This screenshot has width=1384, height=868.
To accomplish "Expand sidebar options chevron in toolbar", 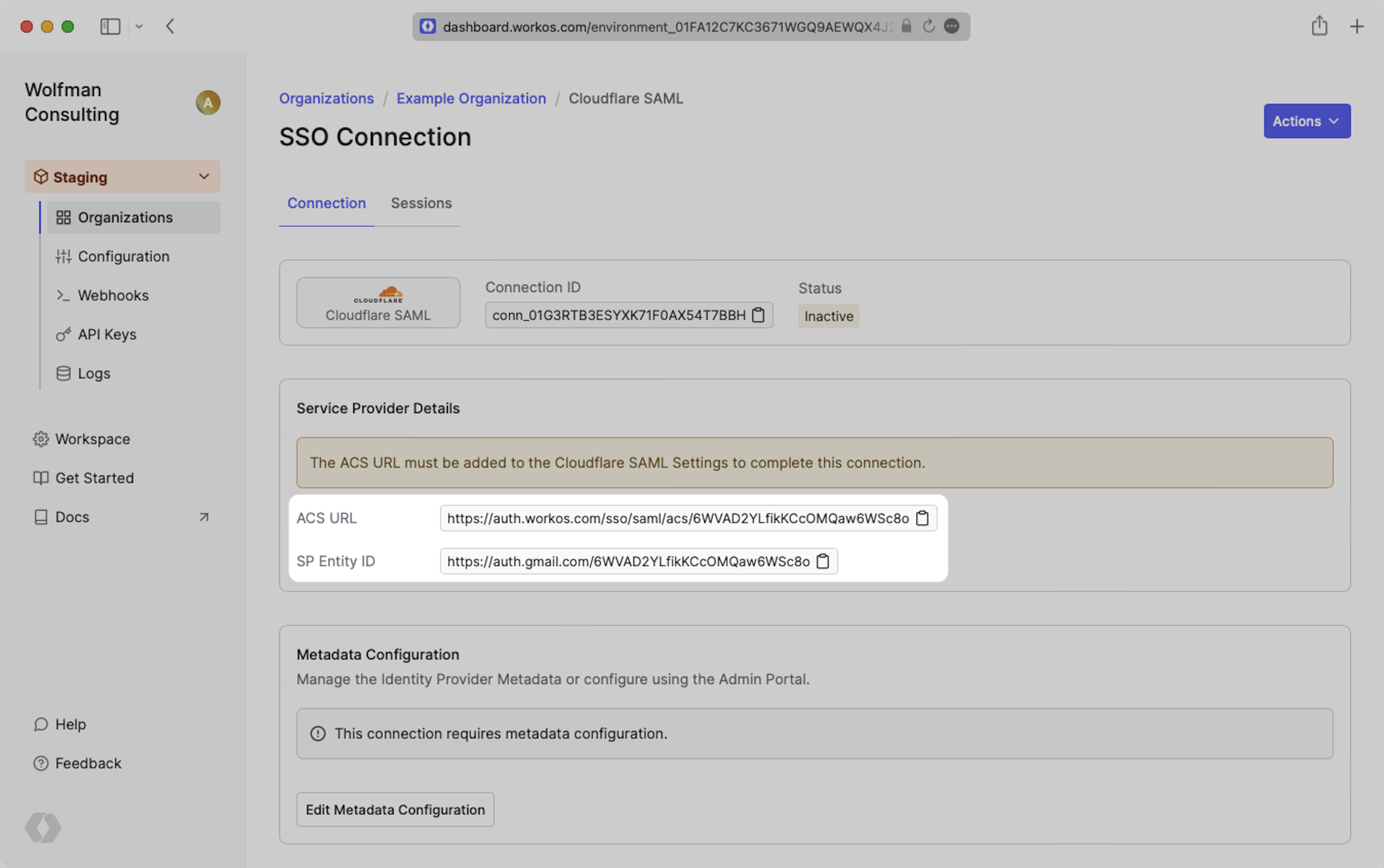I will 139,26.
